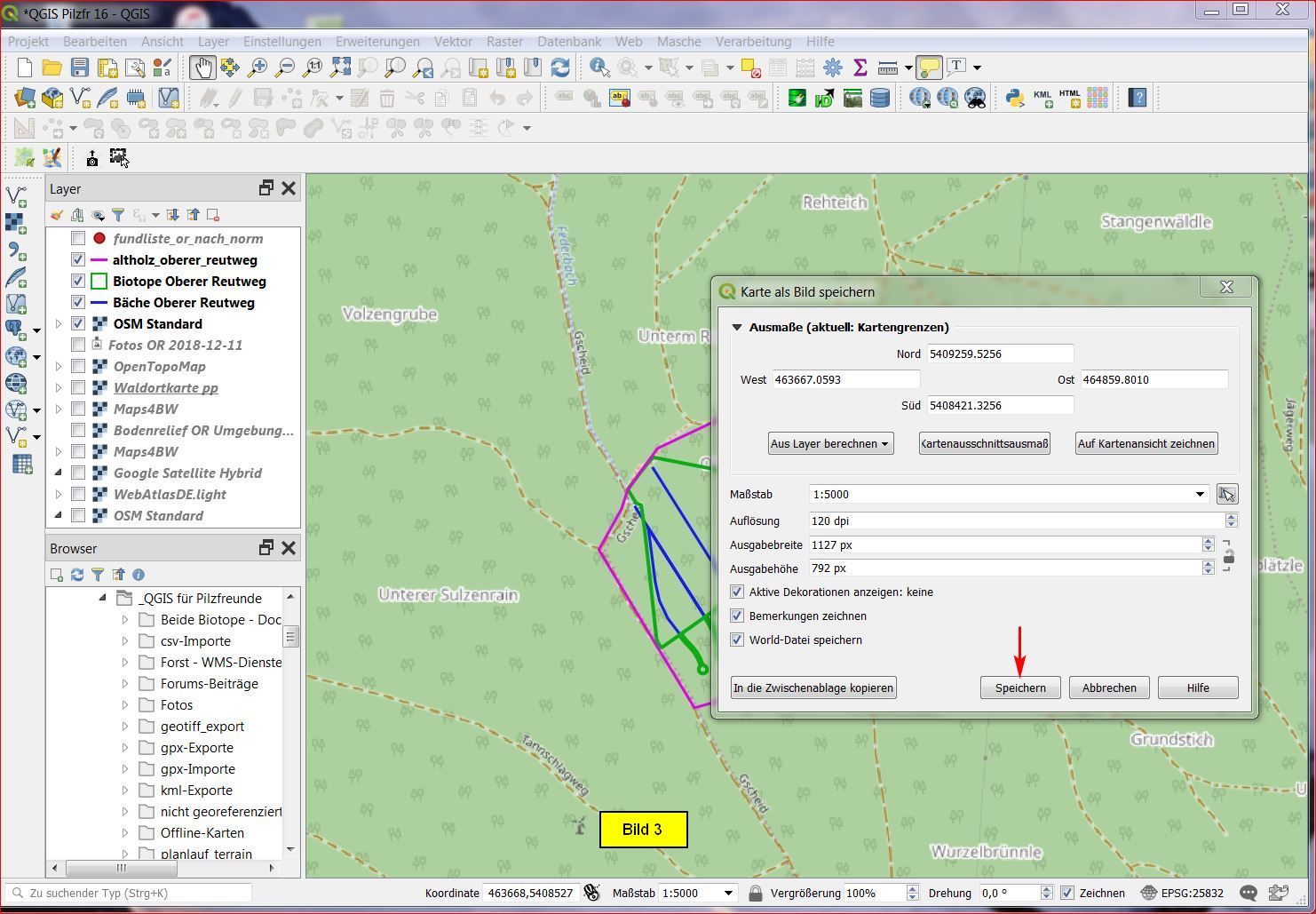The width and height of the screenshot is (1316, 914).
Task: Open the statistical summary sigma tool
Action: pyautogui.click(x=860, y=68)
